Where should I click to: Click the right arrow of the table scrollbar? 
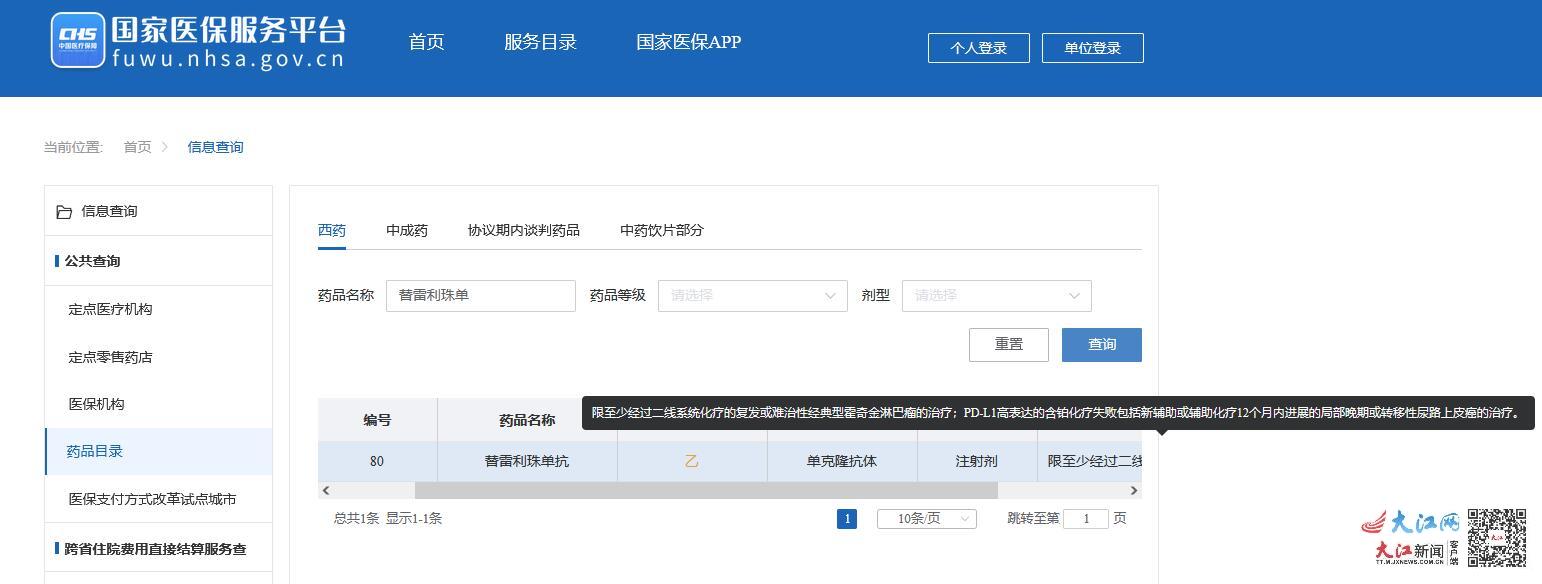pyautogui.click(x=1133, y=490)
